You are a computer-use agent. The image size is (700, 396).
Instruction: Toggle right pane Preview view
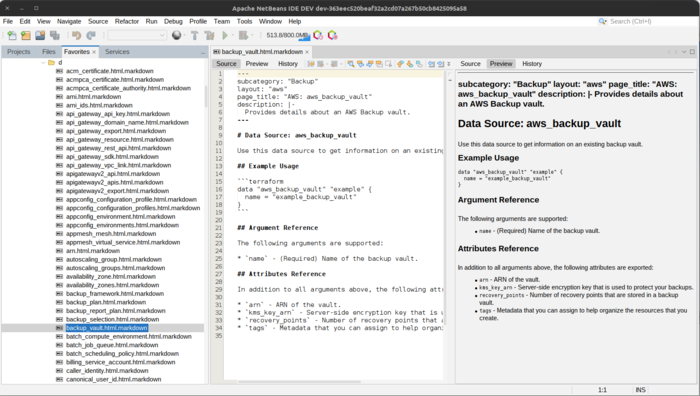(501, 64)
